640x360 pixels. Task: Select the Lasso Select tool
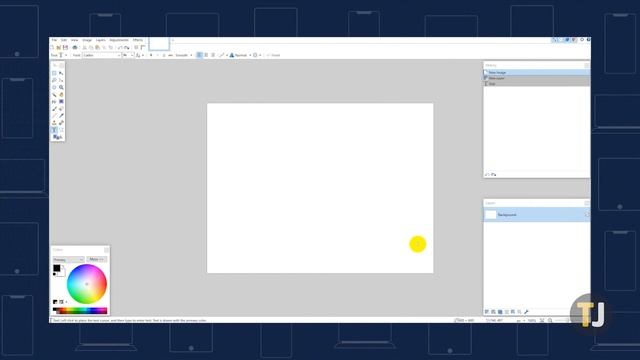click(54, 80)
